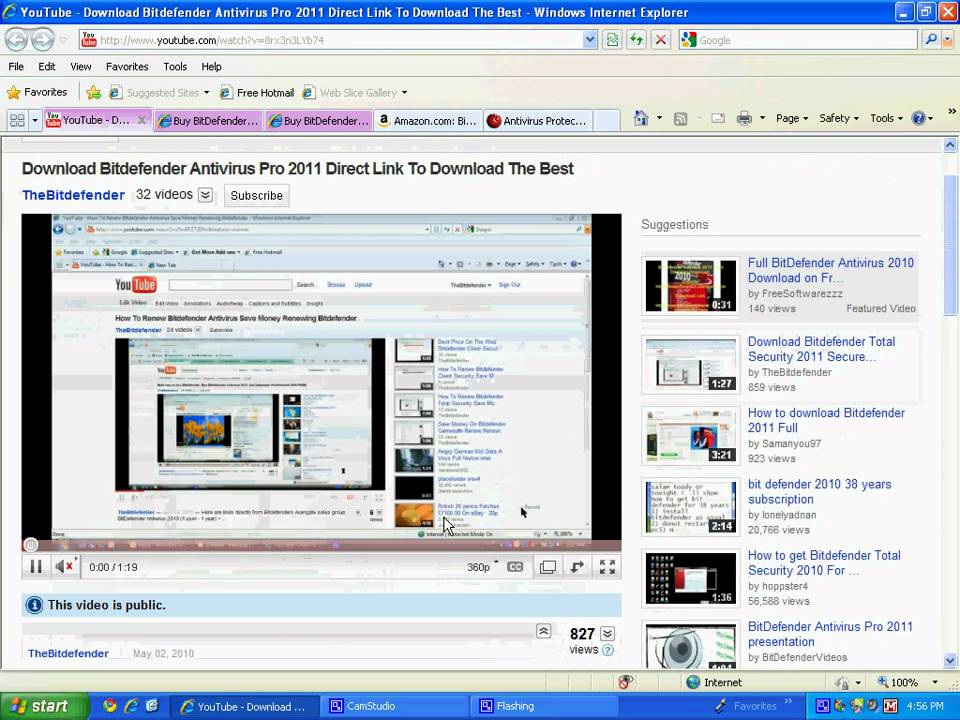Click the views help question icon
960x720 pixels.
pyautogui.click(x=608, y=650)
